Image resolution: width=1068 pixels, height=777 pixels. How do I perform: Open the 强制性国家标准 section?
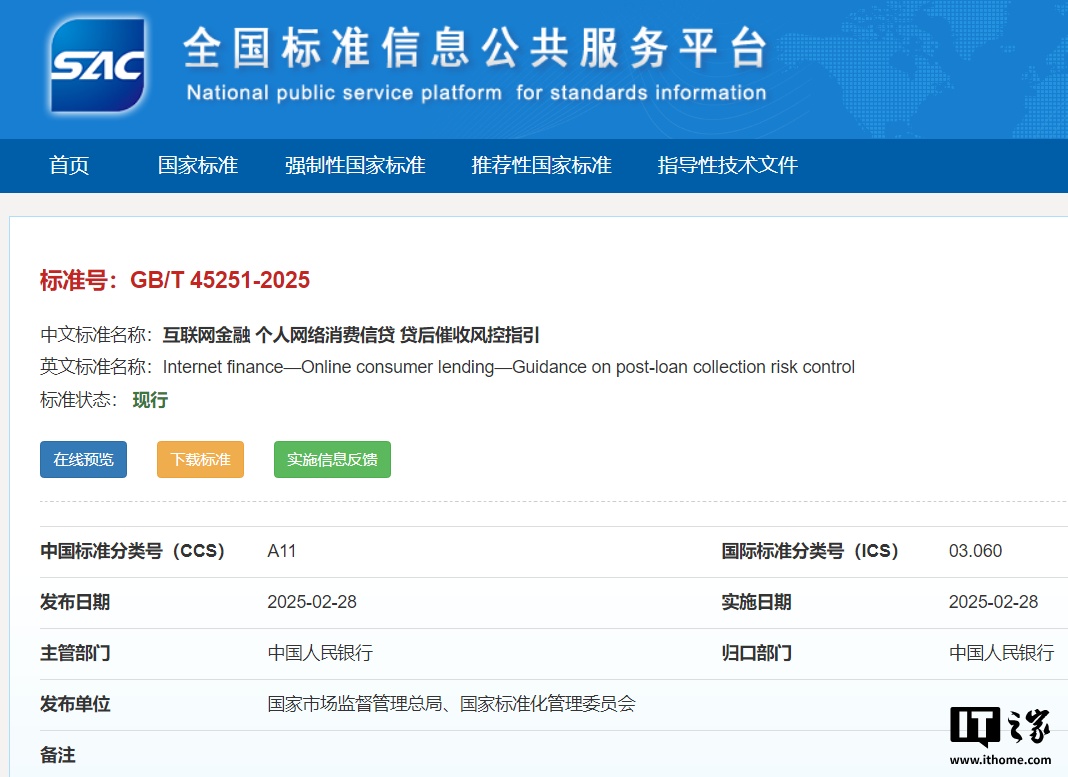(x=356, y=165)
